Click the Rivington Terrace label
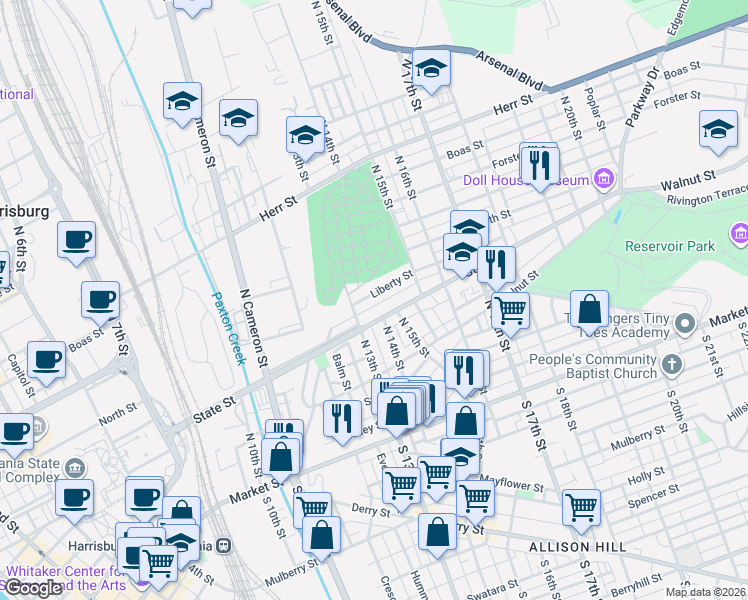The width and height of the screenshot is (748, 600). click(707, 196)
